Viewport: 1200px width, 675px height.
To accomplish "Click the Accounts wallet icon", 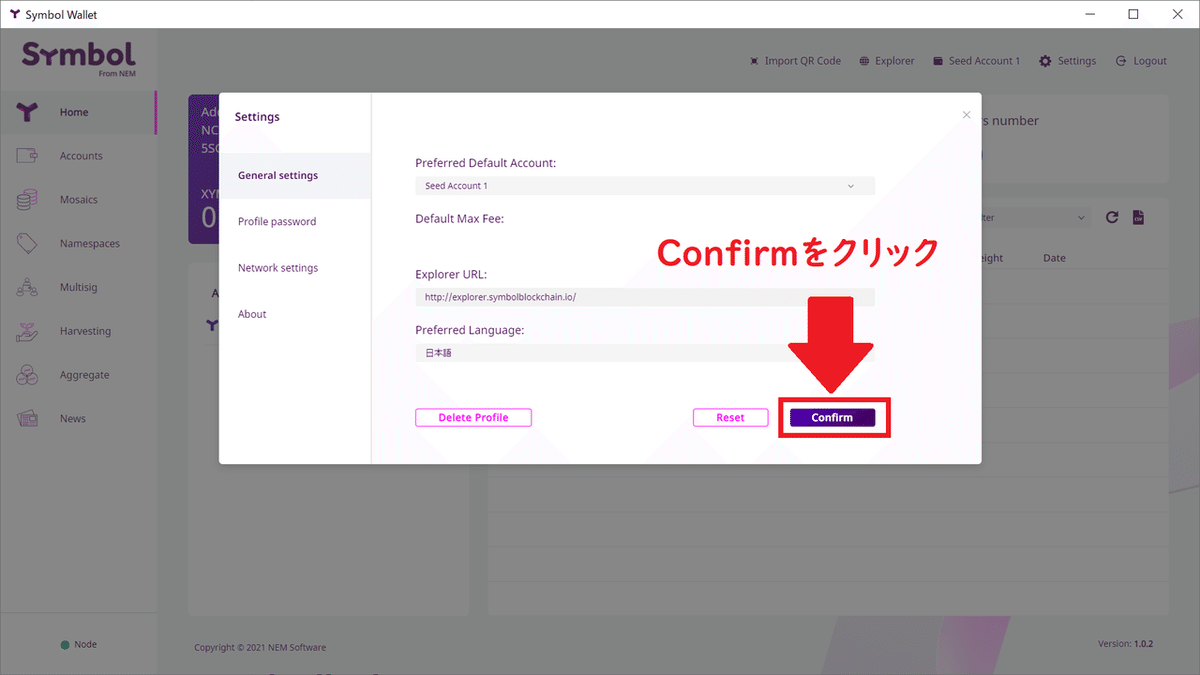I will (x=28, y=156).
